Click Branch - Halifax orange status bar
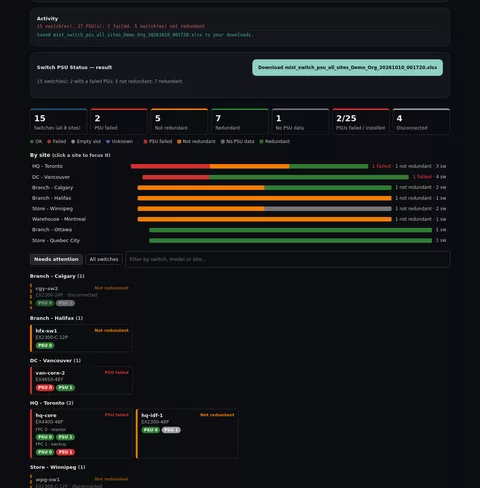This screenshot has height=488, width=480. click(x=265, y=198)
